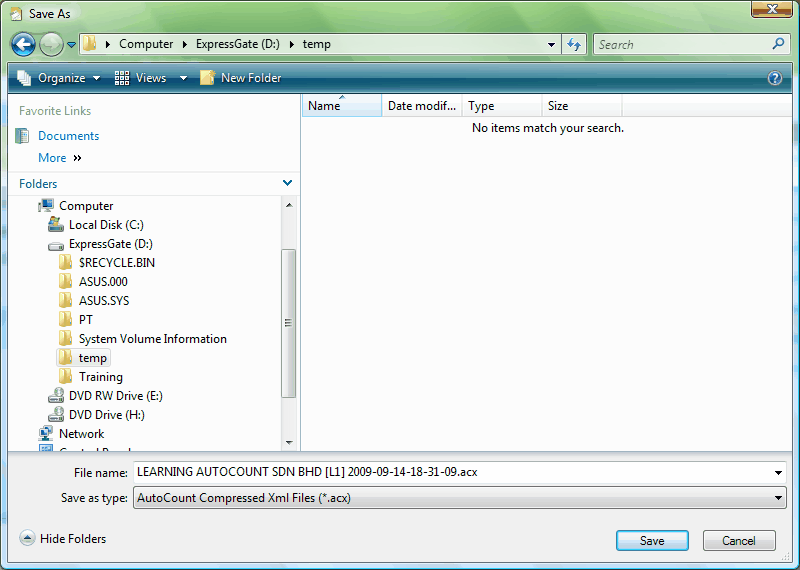Select DVD RW Drive (E:)

pyautogui.click(x=116, y=395)
